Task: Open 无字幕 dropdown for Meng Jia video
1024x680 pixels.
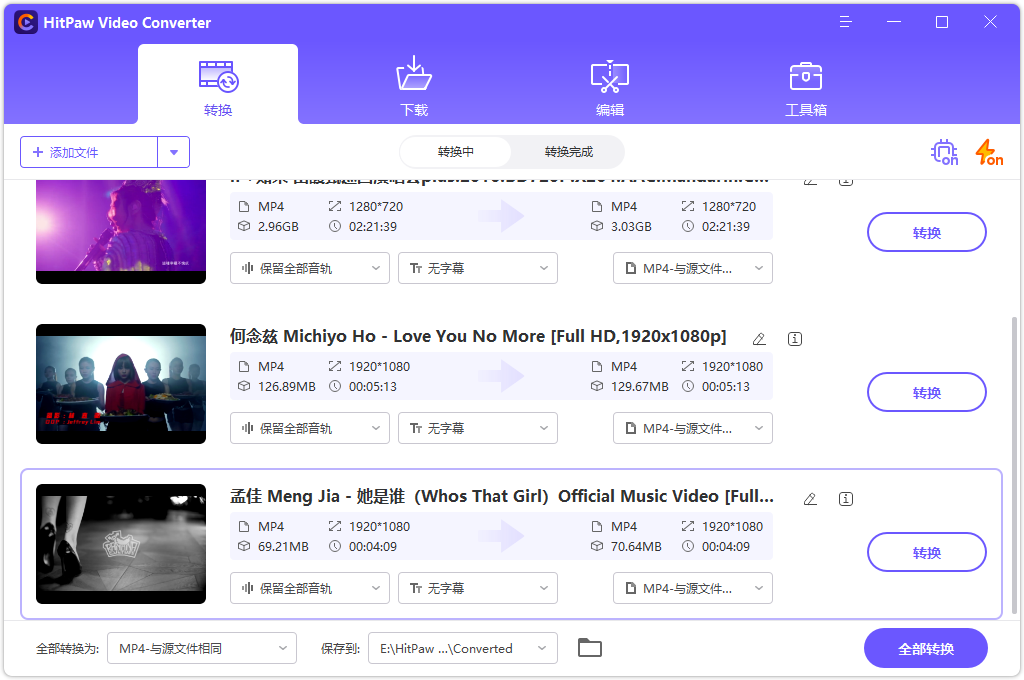Action: pos(478,588)
